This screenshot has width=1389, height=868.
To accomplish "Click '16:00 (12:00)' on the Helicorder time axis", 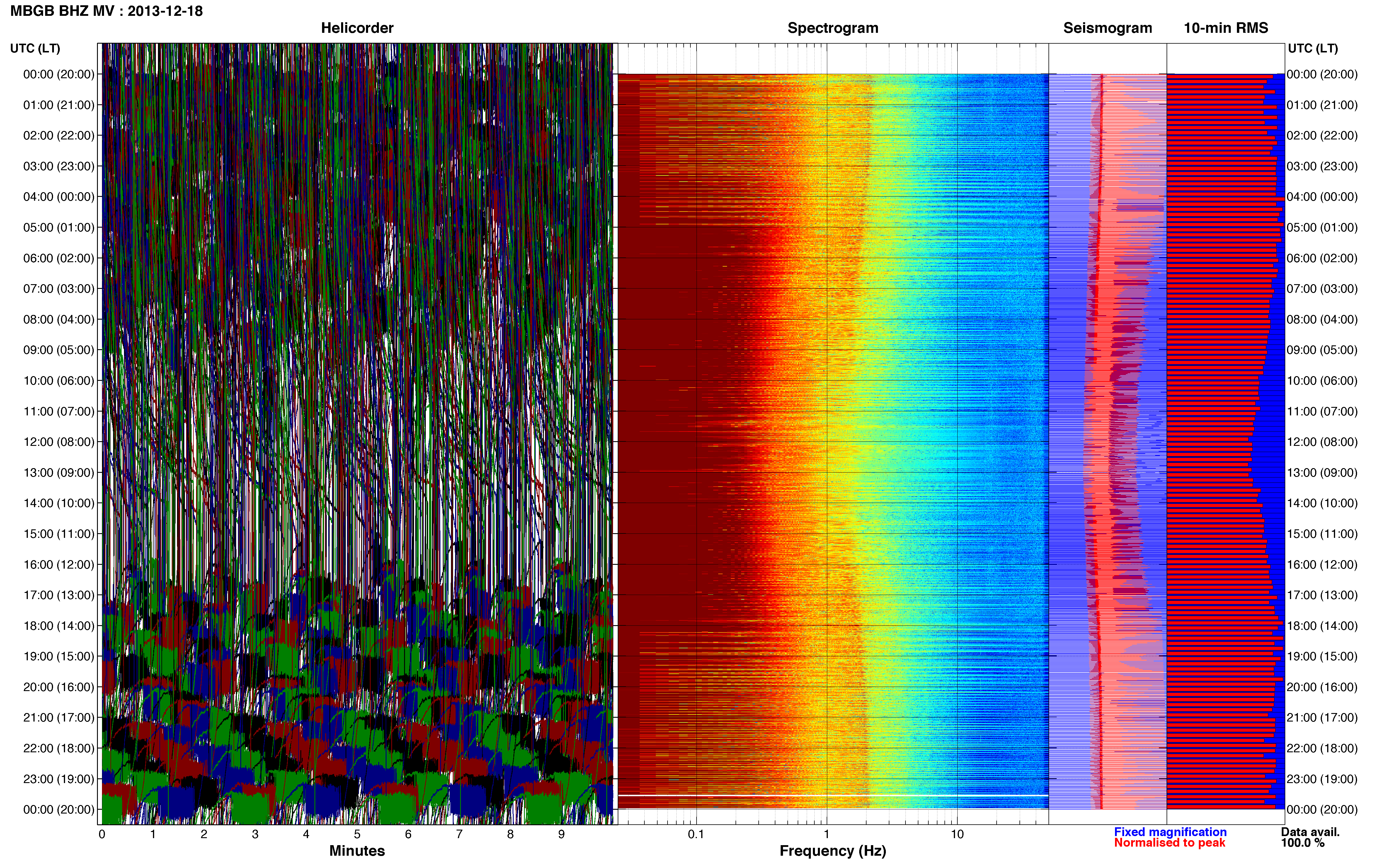I will pos(59,564).
